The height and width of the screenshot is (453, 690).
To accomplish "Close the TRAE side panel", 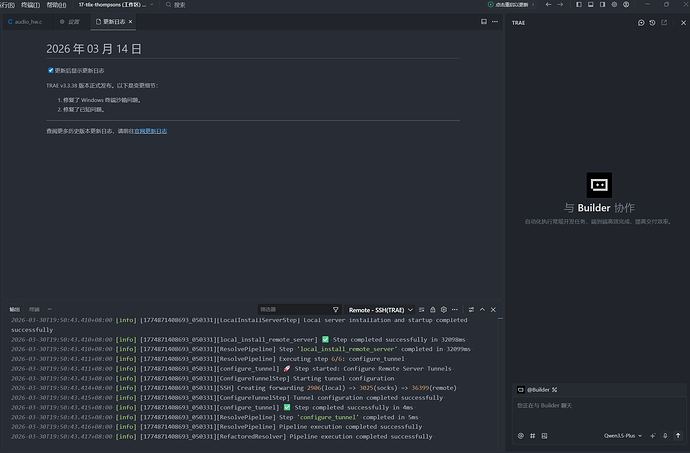I will [x=683, y=23].
